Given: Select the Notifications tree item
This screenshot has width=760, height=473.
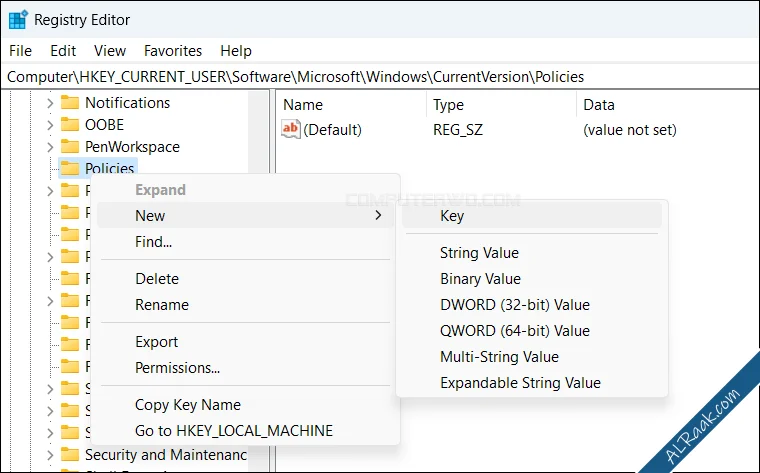Looking at the screenshot, I should pos(127,103).
